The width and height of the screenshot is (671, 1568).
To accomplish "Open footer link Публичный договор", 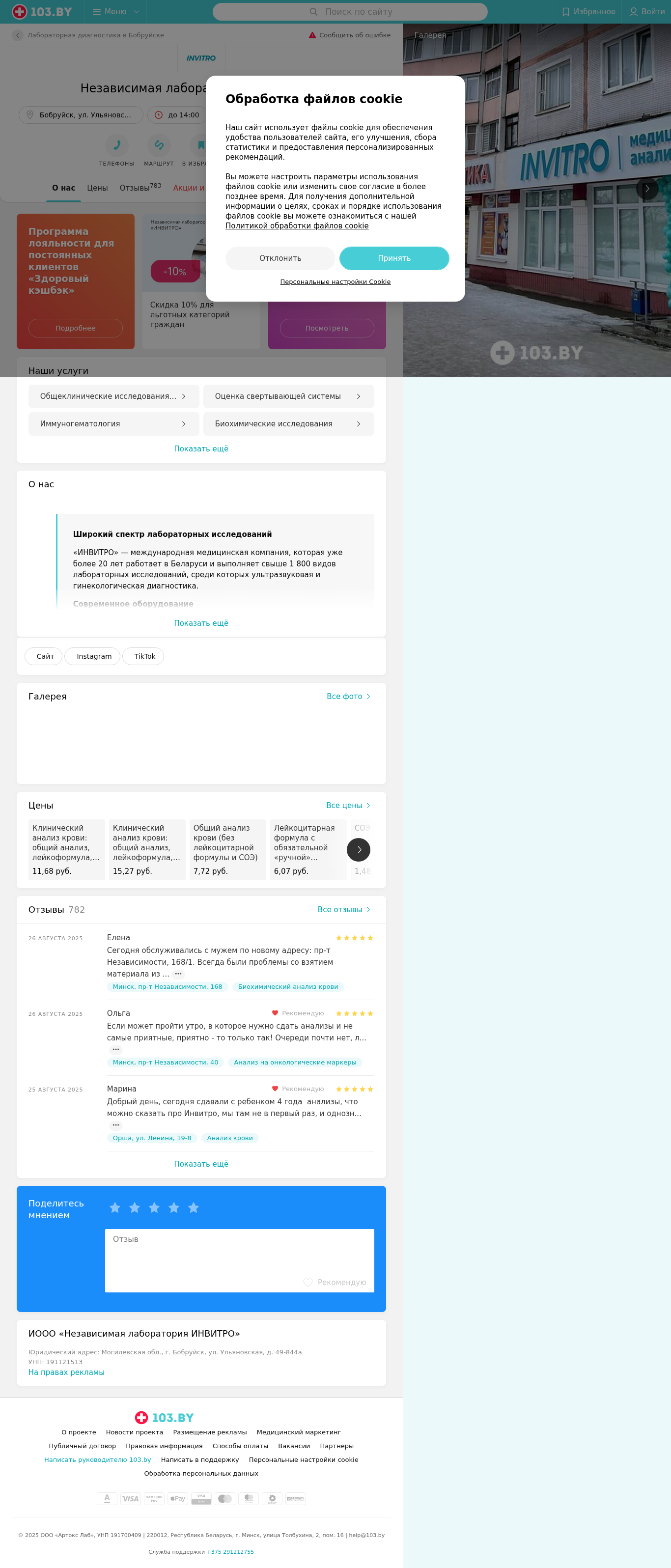I will tap(82, 1446).
